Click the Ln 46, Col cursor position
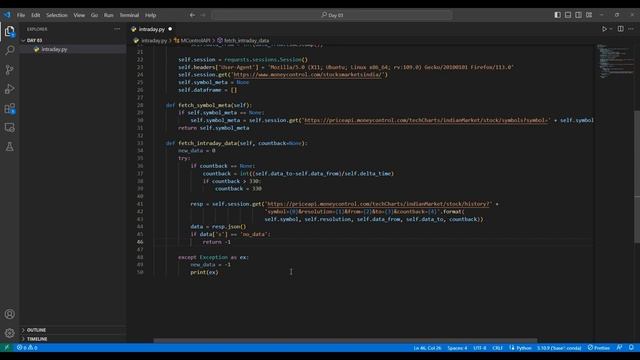This screenshot has height=360, width=640. pyautogui.click(x=427, y=348)
